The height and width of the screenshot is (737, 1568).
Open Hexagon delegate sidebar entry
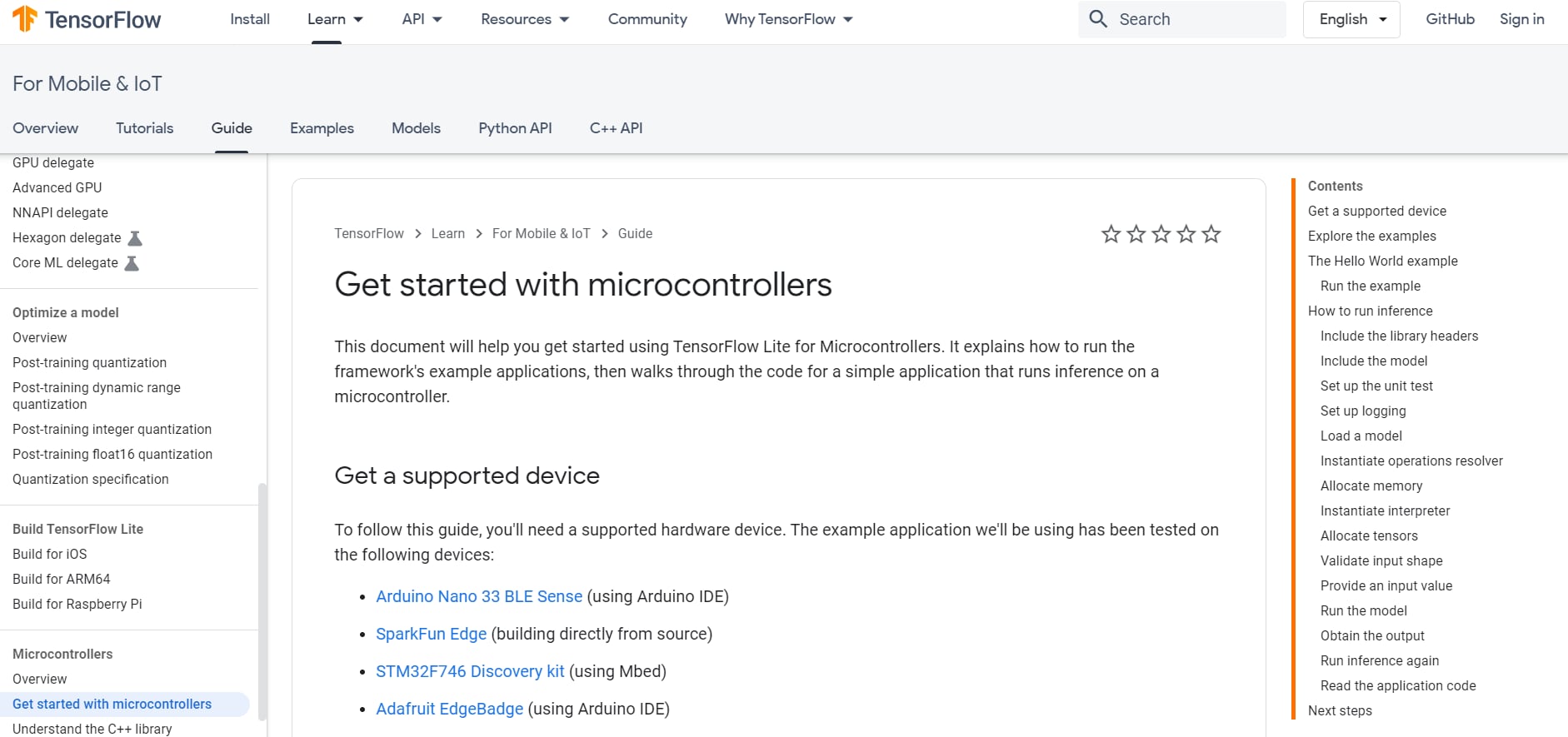coord(67,237)
